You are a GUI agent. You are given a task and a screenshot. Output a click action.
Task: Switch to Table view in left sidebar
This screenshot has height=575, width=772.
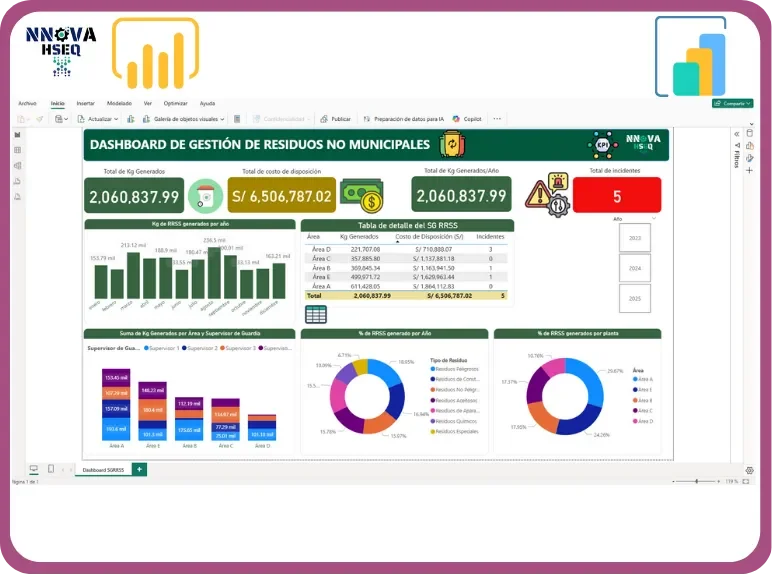[x=17, y=150]
